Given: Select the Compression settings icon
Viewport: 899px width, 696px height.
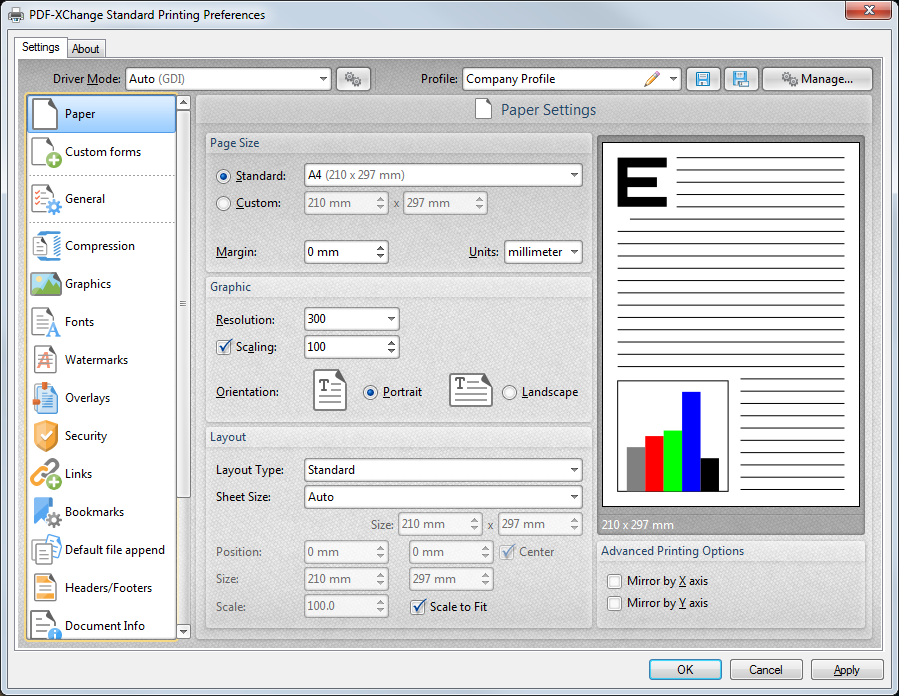Looking at the screenshot, I should coord(44,246).
